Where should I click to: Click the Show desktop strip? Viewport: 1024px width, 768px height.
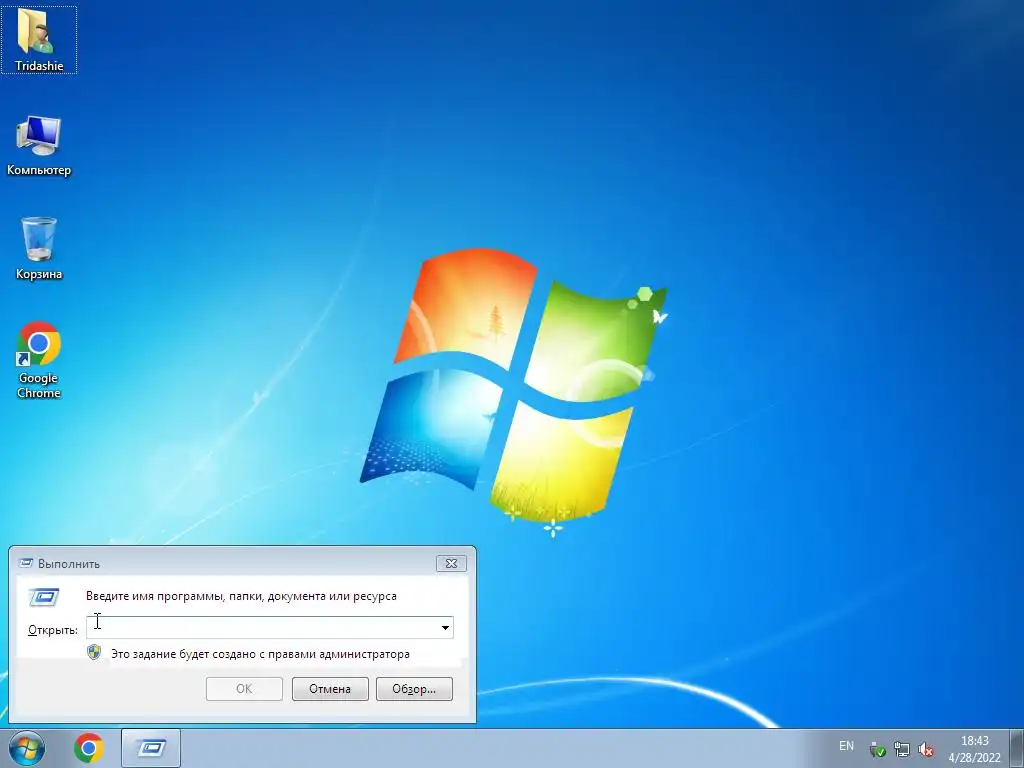coord(1016,748)
